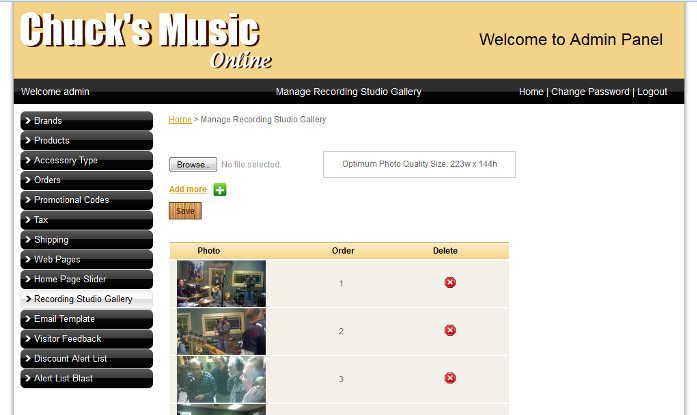
Task: Click the first gallery photo thumbnail
Action: pyautogui.click(x=221, y=283)
